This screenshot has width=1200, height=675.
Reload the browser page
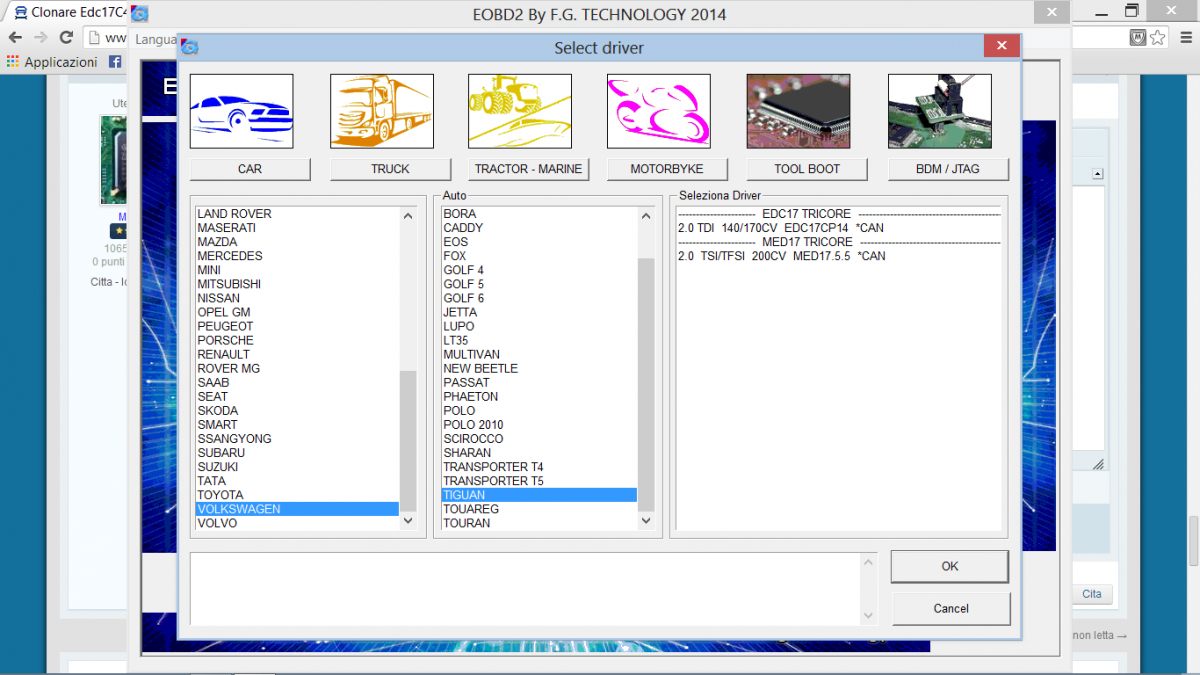pyautogui.click(x=66, y=37)
